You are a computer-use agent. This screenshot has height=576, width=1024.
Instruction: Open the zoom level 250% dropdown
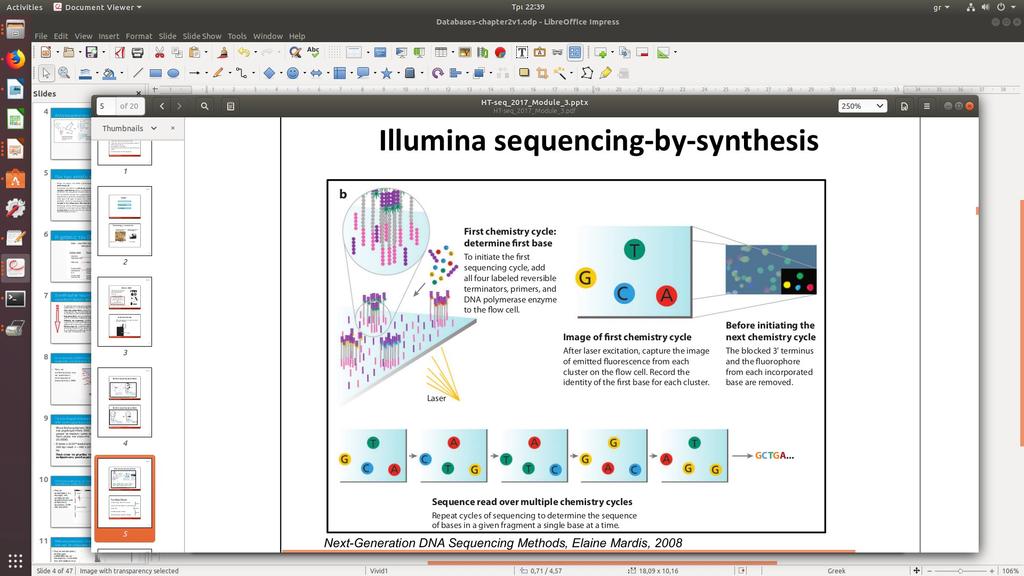click(862, 106)
